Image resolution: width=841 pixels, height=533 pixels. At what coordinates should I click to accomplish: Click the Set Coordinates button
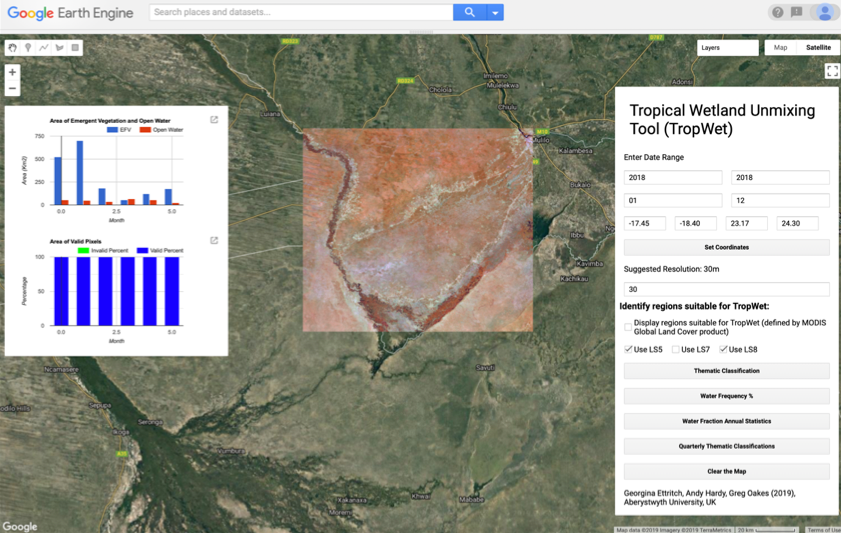pyautogui.click(x=726, y=247)
